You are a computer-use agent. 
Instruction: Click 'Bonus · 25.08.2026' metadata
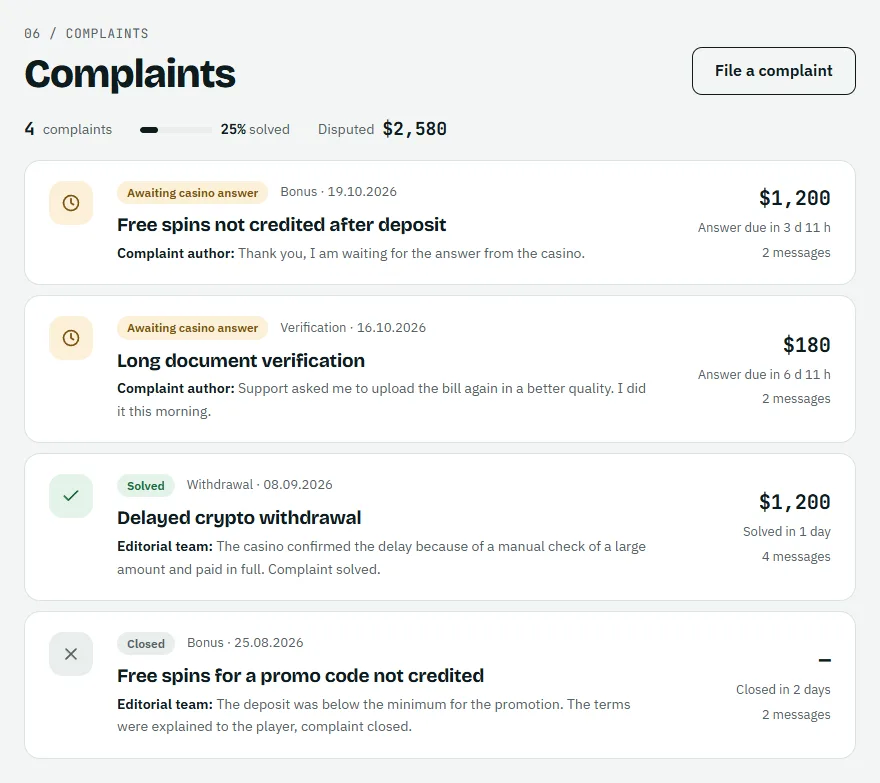click(x=245, y=642)
